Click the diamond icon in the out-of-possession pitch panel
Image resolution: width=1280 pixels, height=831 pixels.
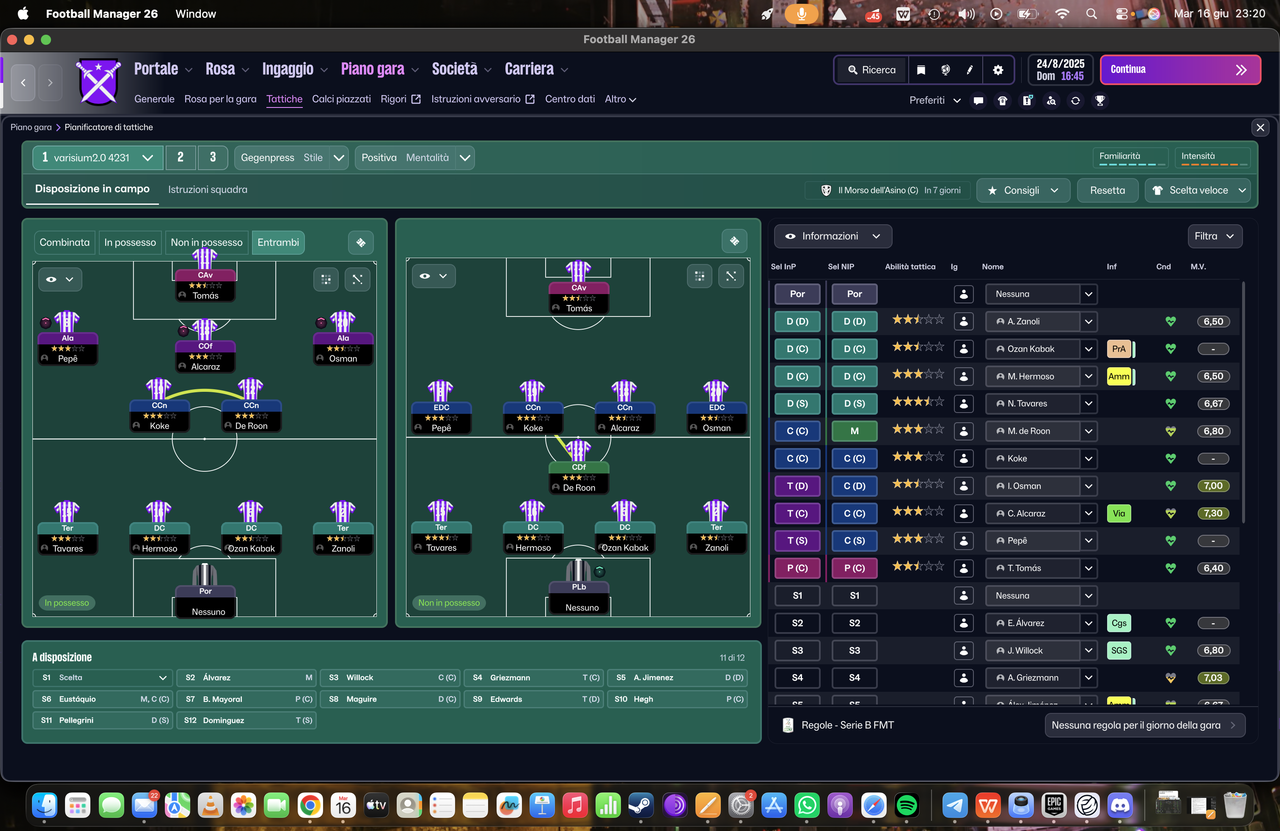pos(735,241)
